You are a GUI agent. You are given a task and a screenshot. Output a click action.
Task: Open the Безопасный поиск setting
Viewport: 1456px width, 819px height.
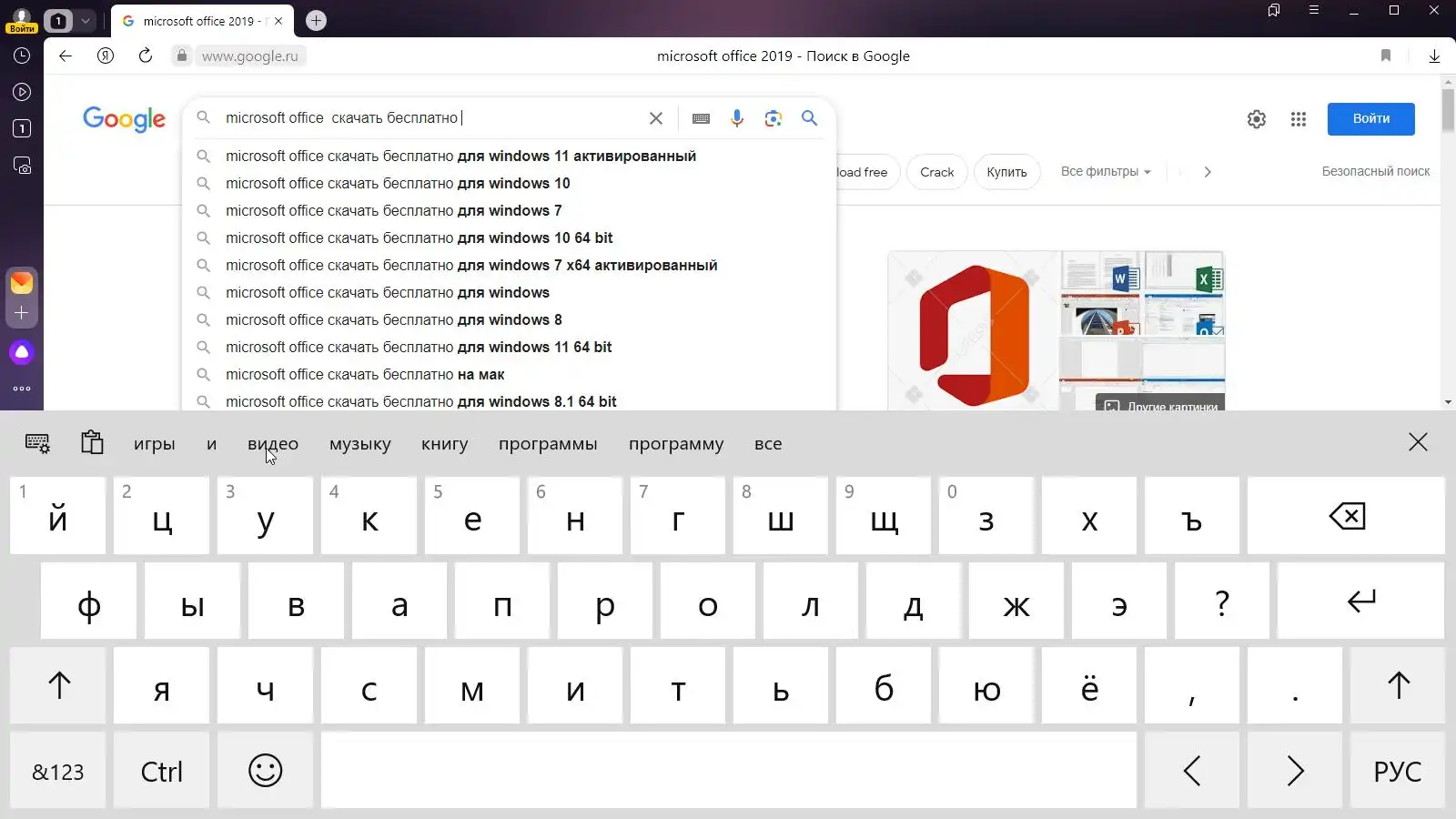[1375, 171]
